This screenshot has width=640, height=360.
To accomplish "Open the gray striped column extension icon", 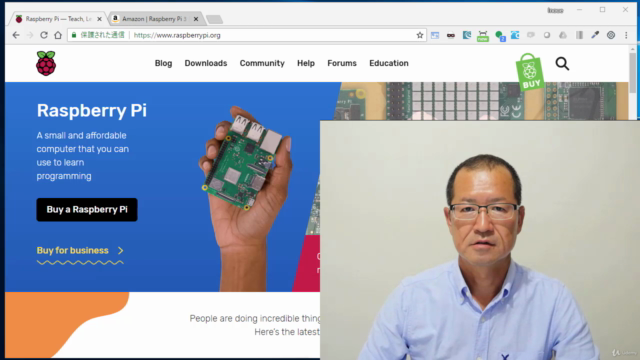I will [x=579, y=35].
